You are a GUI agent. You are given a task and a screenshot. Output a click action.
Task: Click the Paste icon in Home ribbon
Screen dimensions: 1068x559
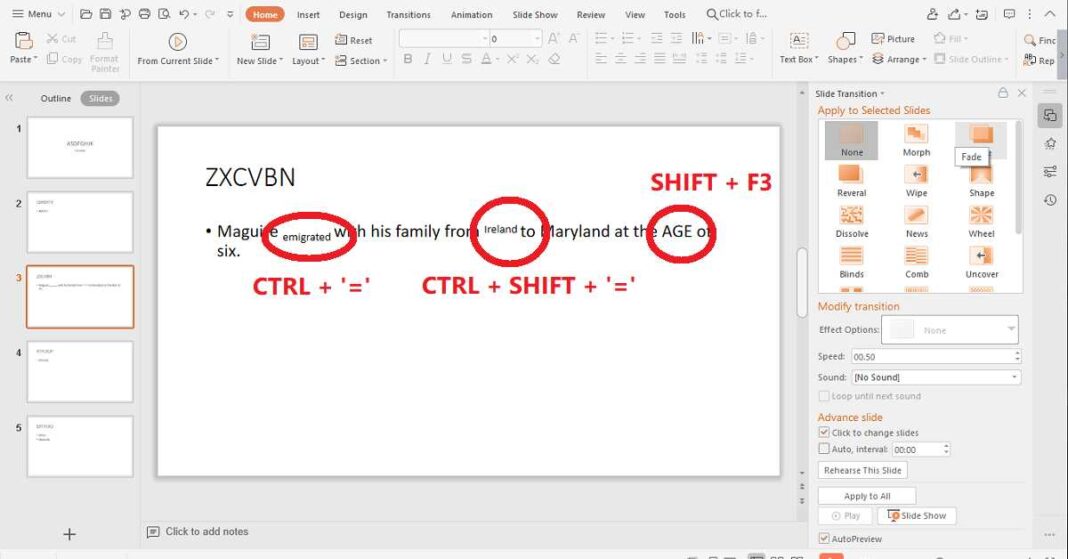[x=23, y=41]
